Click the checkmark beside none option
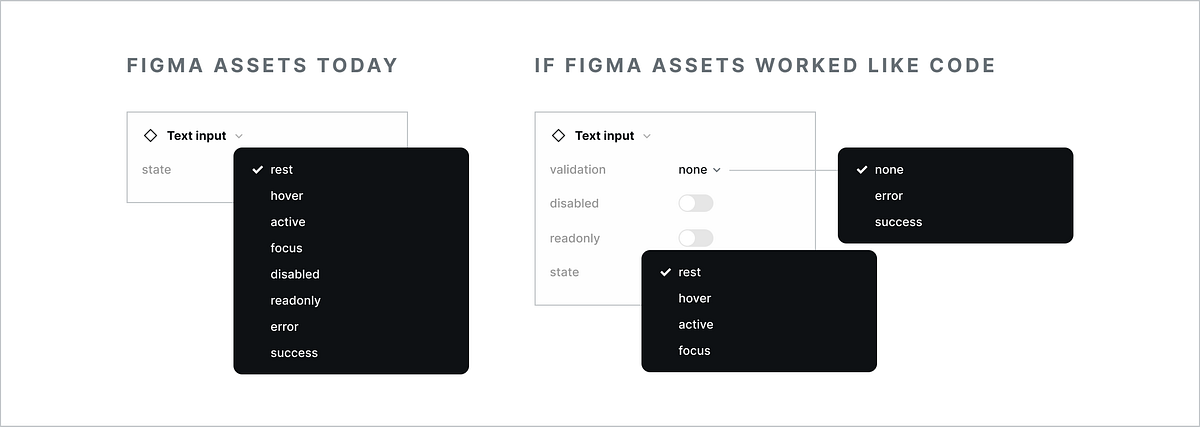Image resolution: width=1200 pixels, height=427 pixels. tap(862, 170)
